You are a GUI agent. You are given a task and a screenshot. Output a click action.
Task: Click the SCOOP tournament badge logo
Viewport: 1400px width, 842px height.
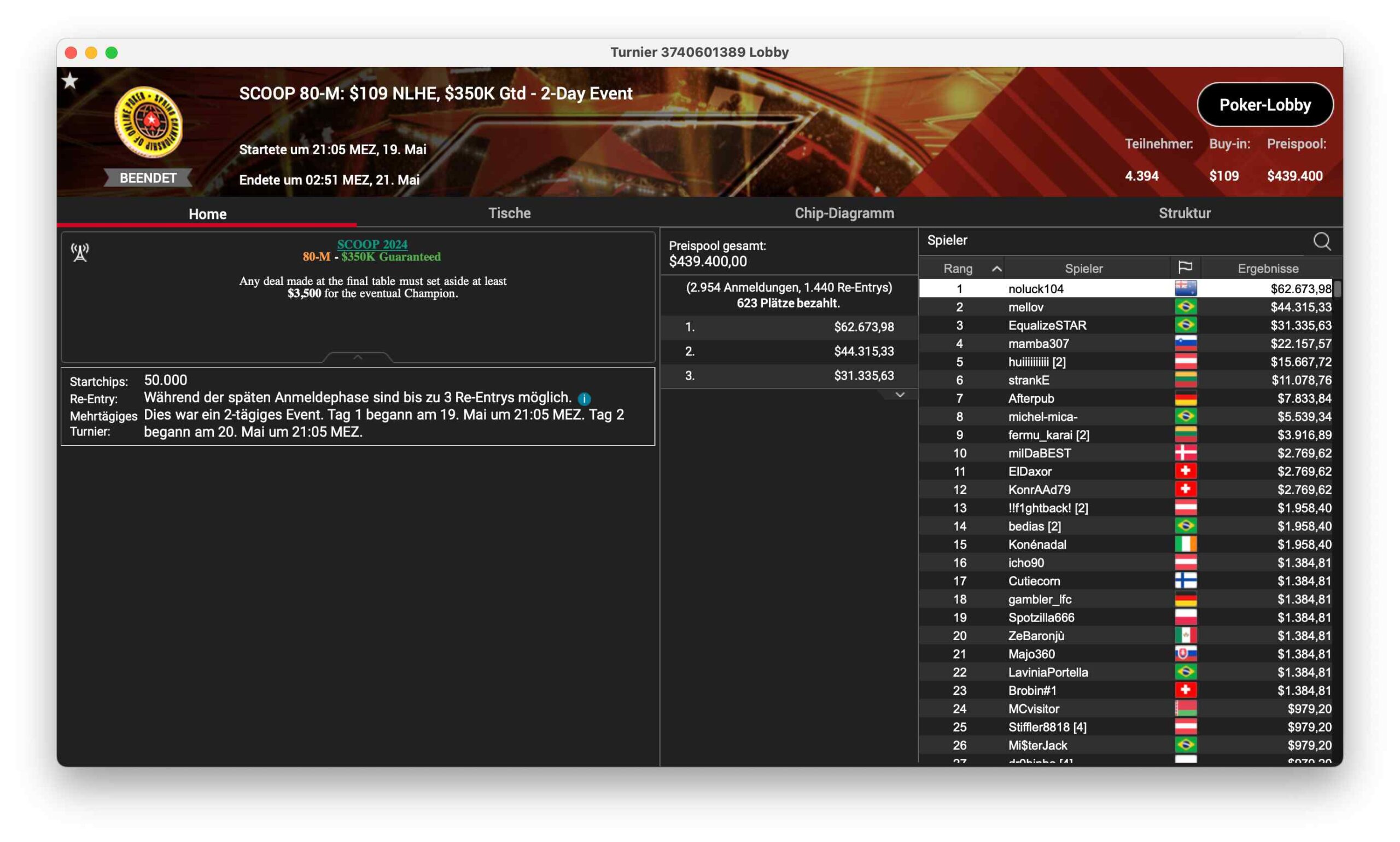[x=149, y=122]
